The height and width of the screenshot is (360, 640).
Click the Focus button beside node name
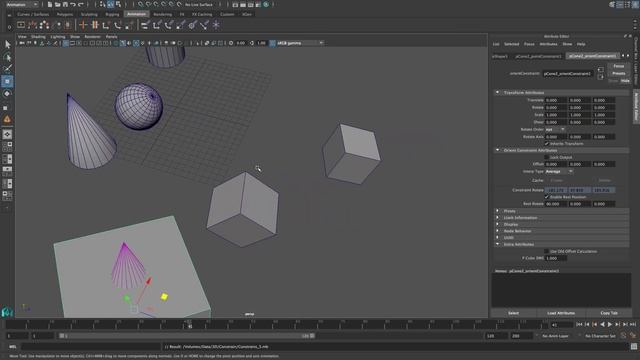[619, 66]
